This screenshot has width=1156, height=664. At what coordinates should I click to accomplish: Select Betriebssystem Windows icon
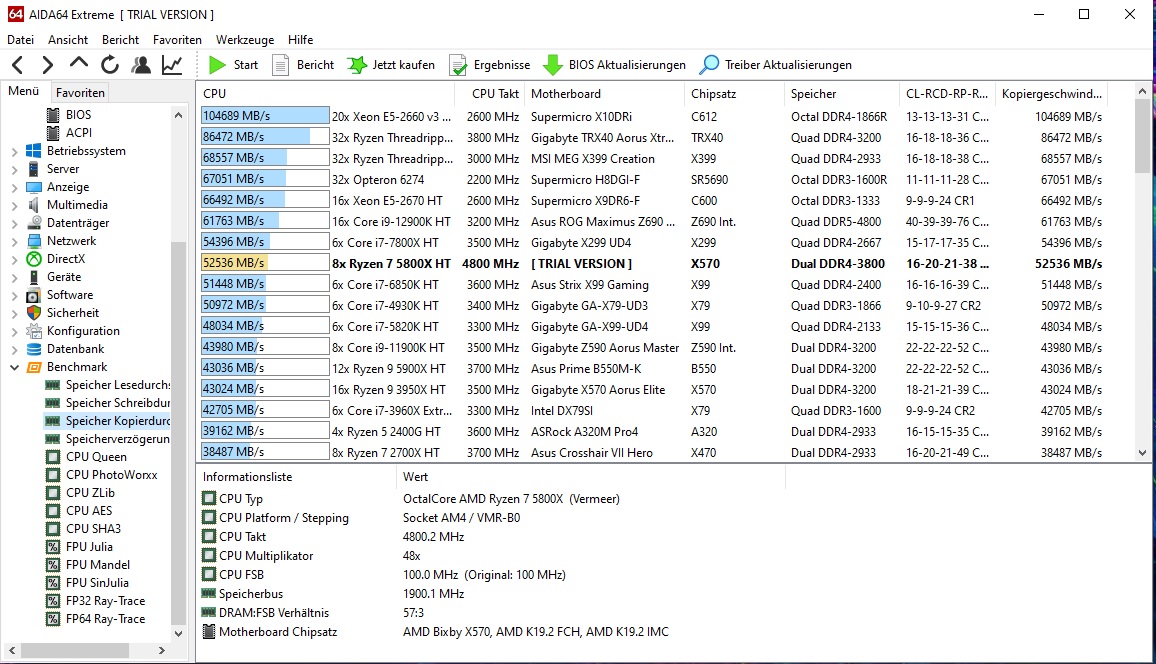click(x=33, y=151)
